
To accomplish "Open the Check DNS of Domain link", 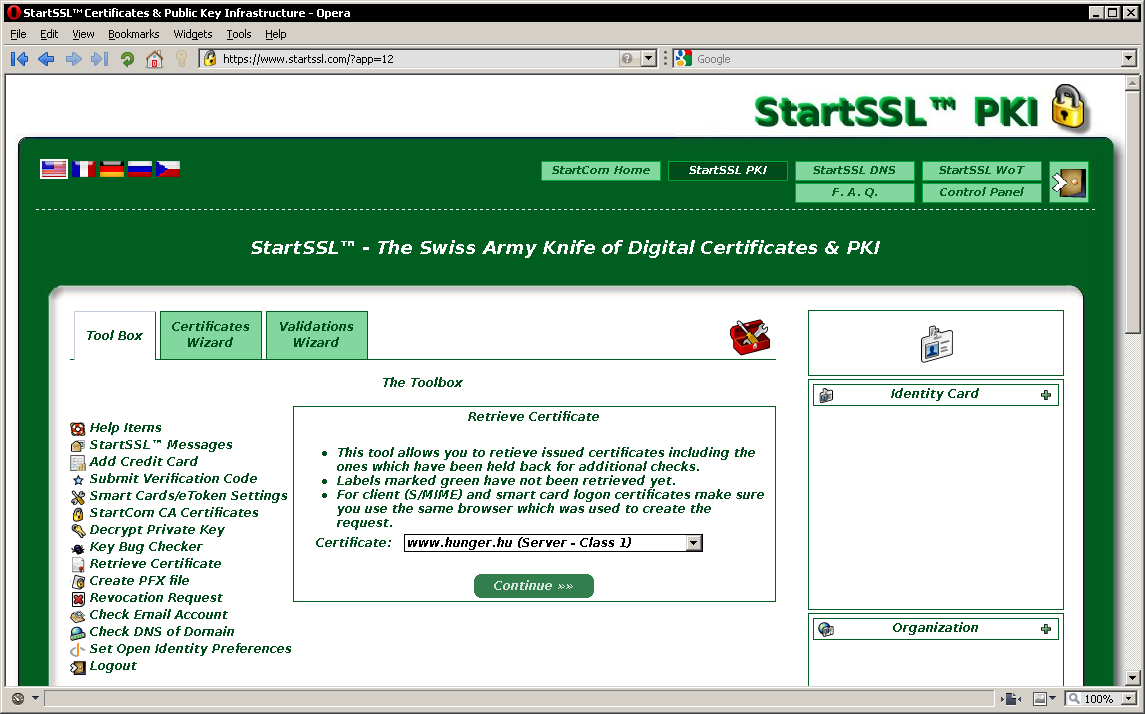I will tap(162, 632).
